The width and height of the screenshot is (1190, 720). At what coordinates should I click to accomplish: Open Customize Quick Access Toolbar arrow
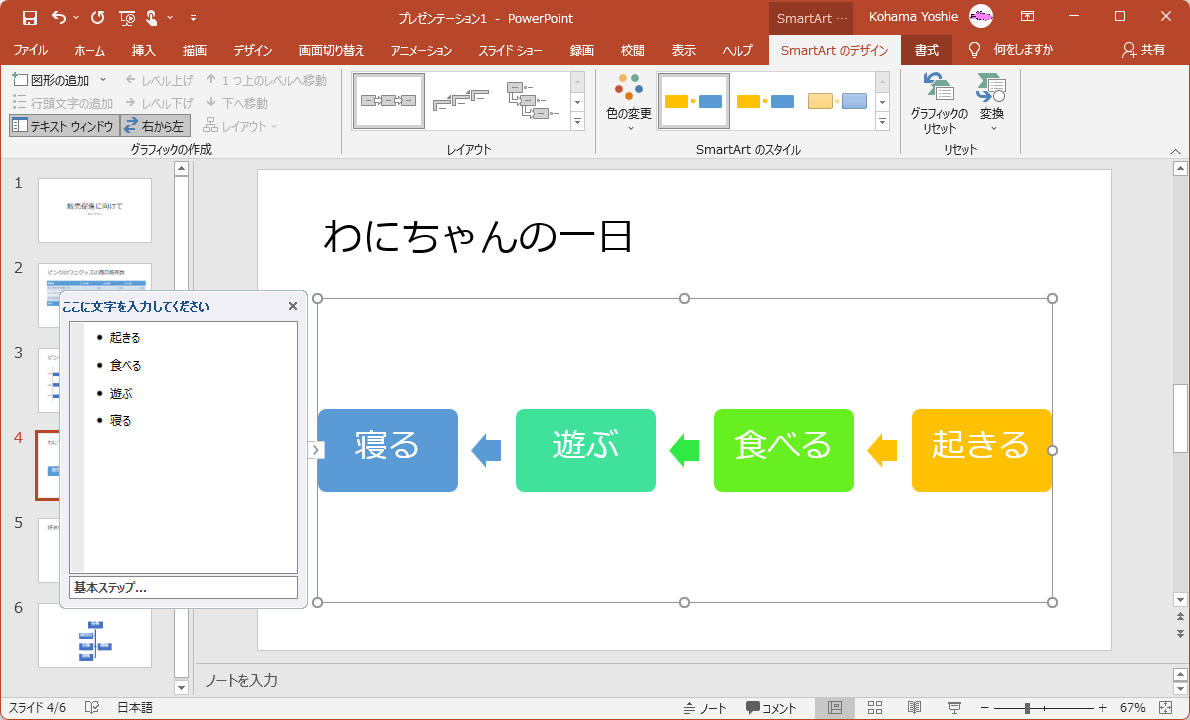point(194,17)
